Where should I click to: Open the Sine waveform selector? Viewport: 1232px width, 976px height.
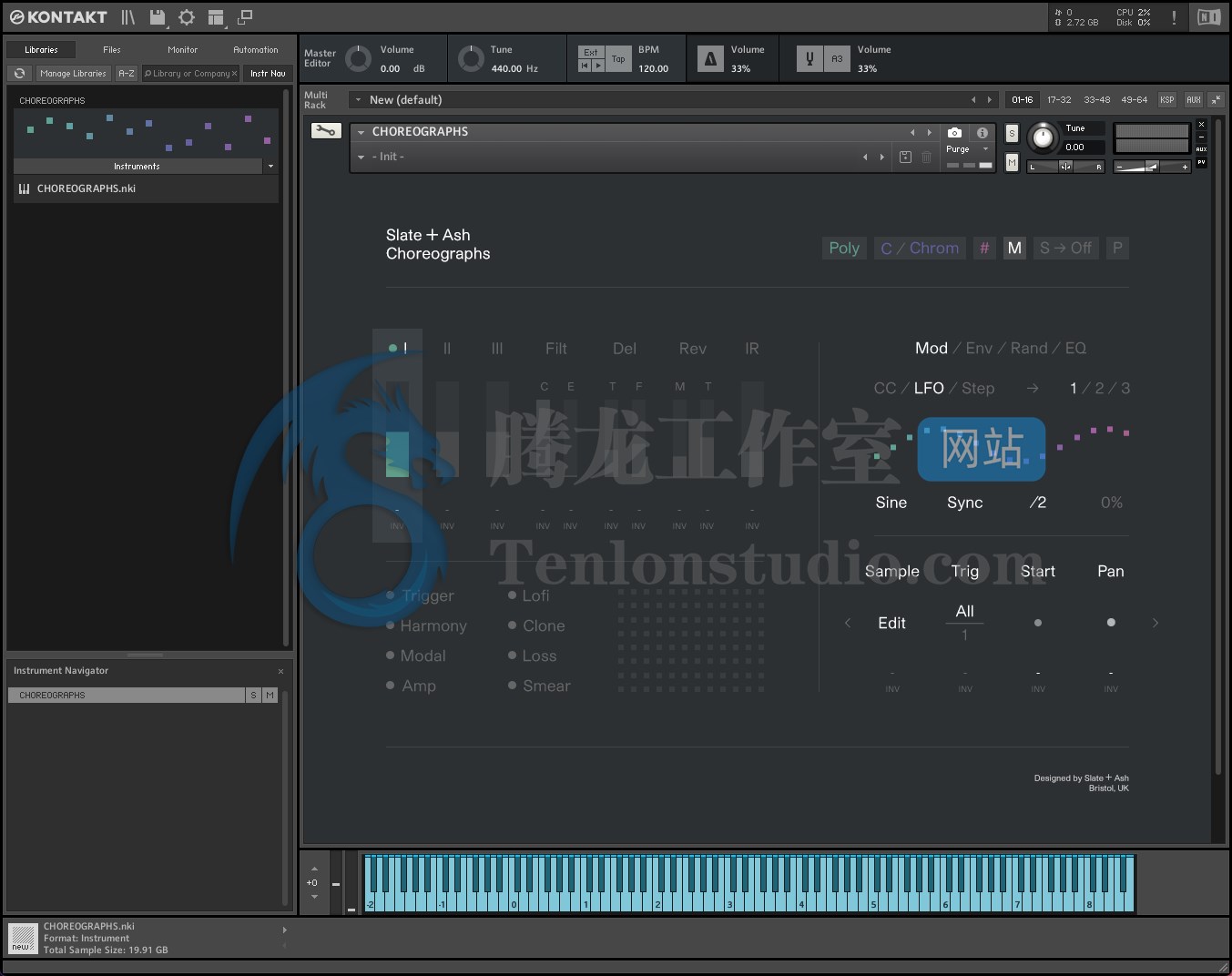pyautogui.click(x=891, y=503)
